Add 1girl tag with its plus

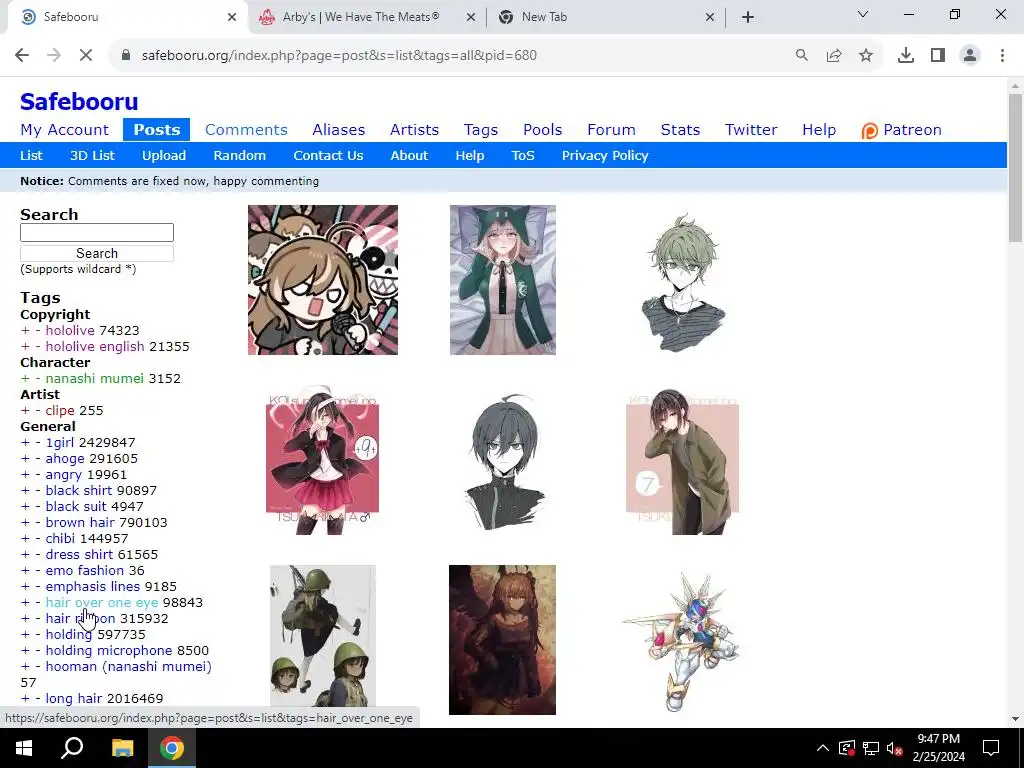25,443
